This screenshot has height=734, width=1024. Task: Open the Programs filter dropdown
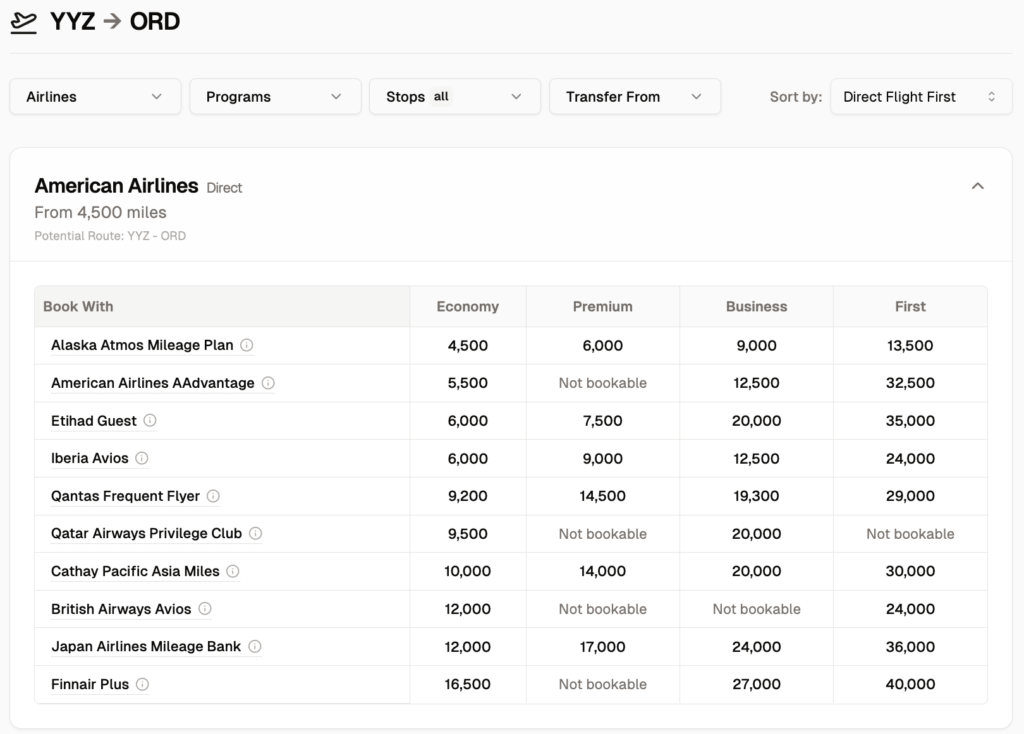275,97
